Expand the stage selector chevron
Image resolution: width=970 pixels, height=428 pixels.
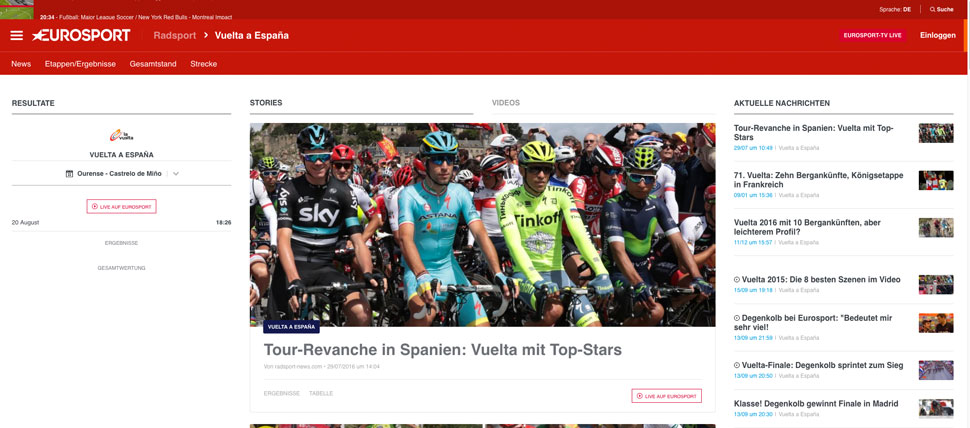pos(176,174)
